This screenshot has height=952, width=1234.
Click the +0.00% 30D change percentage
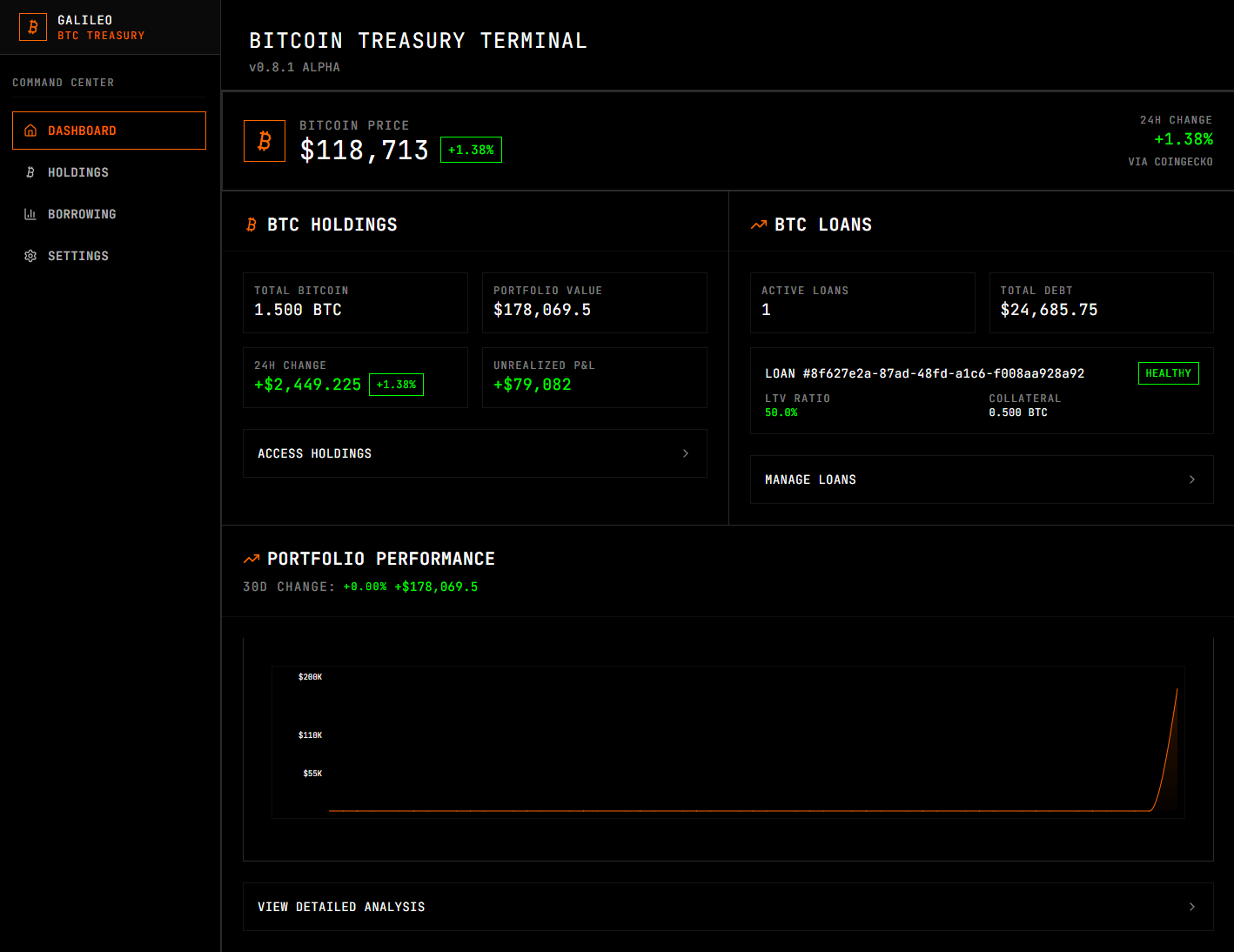pos(365,587)
